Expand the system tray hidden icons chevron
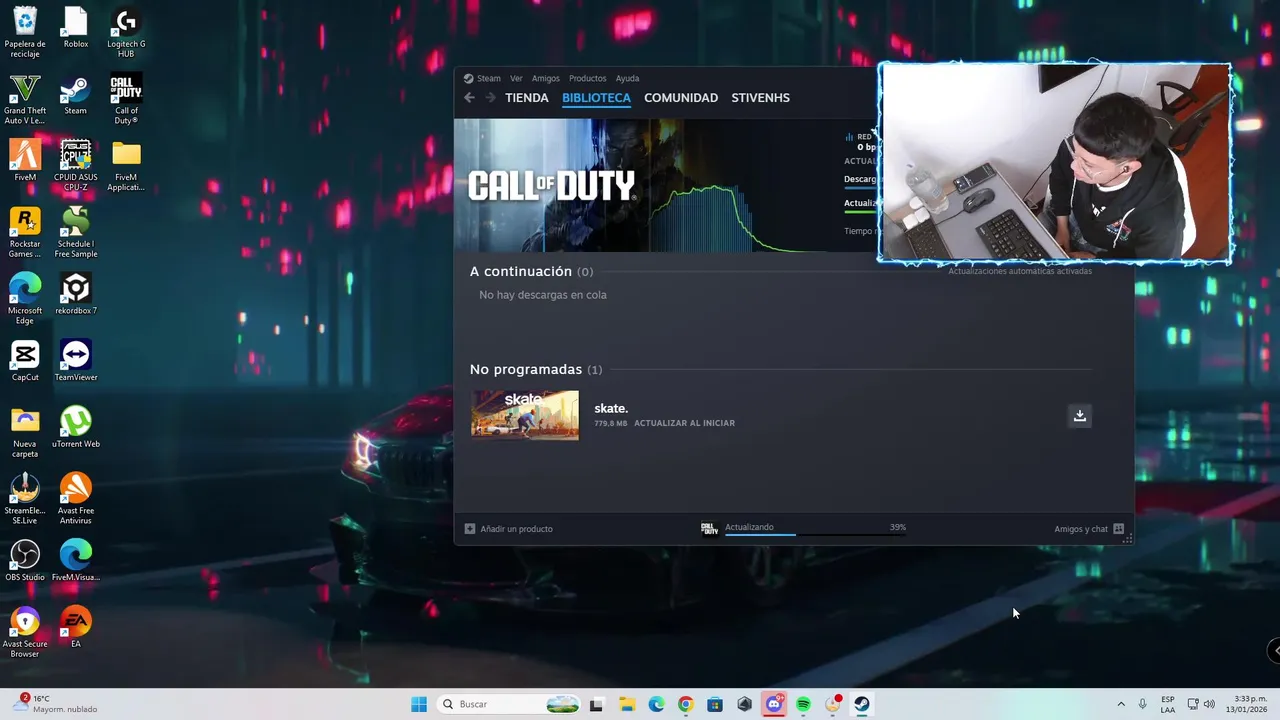The height and width of the screenshot is (720, 1280). pyautogui.click(x=1121, y=704)
